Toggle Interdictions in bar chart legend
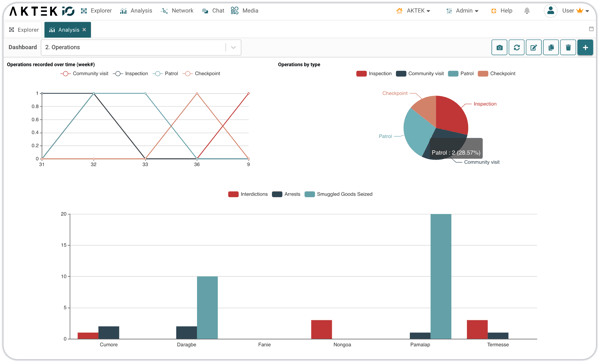Viewport: 600px width, 362px height. (x=248, y=194)
